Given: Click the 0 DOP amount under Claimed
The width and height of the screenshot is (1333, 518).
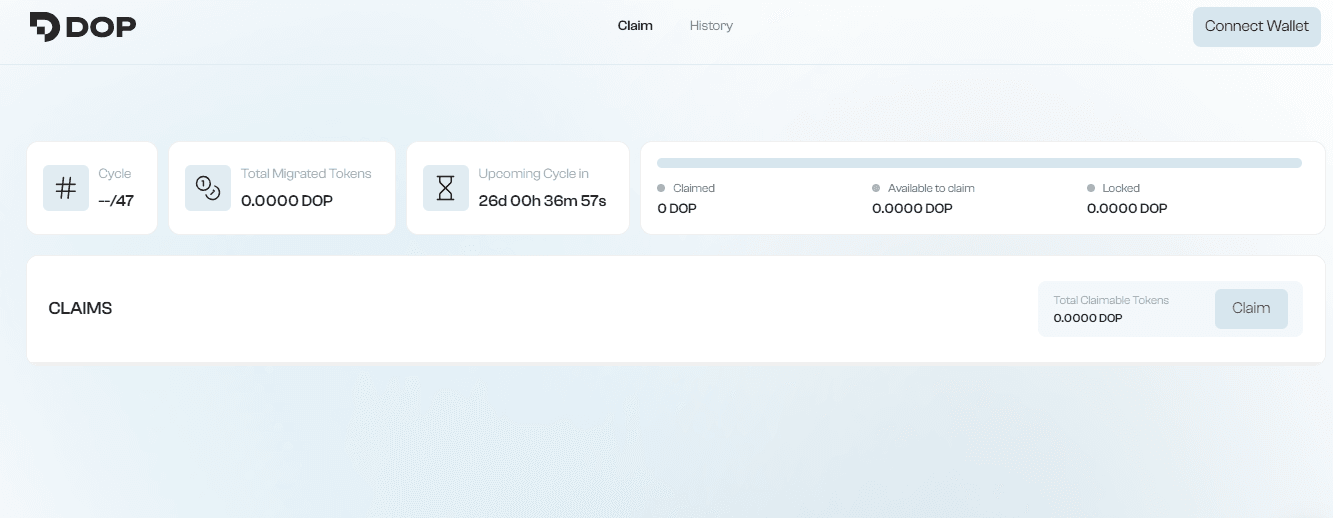Looking at the screenshot, I should pyautogui.click(x=676, y=209).
